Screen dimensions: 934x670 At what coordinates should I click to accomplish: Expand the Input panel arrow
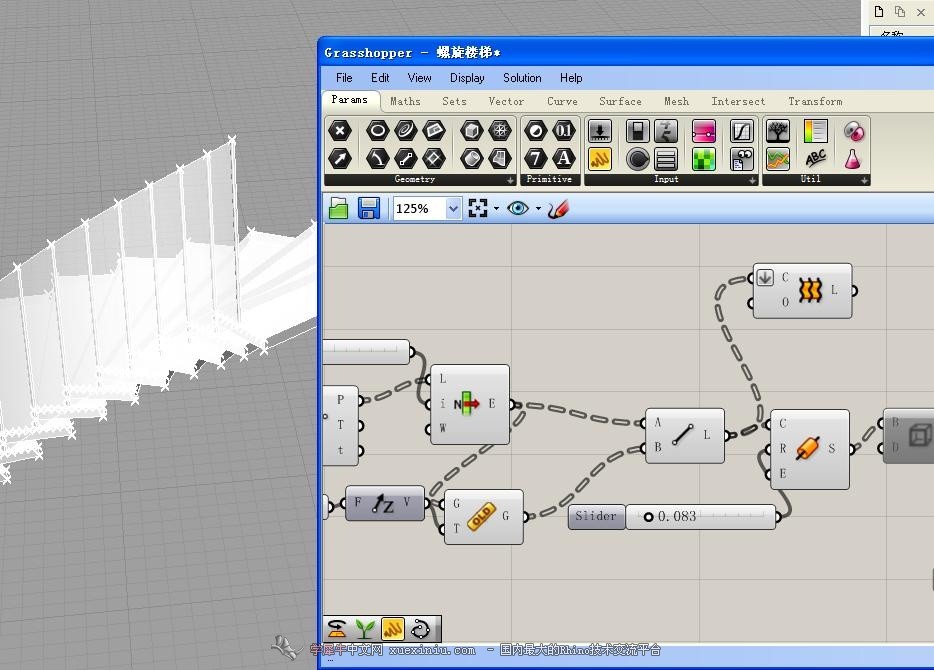(753, 180)
